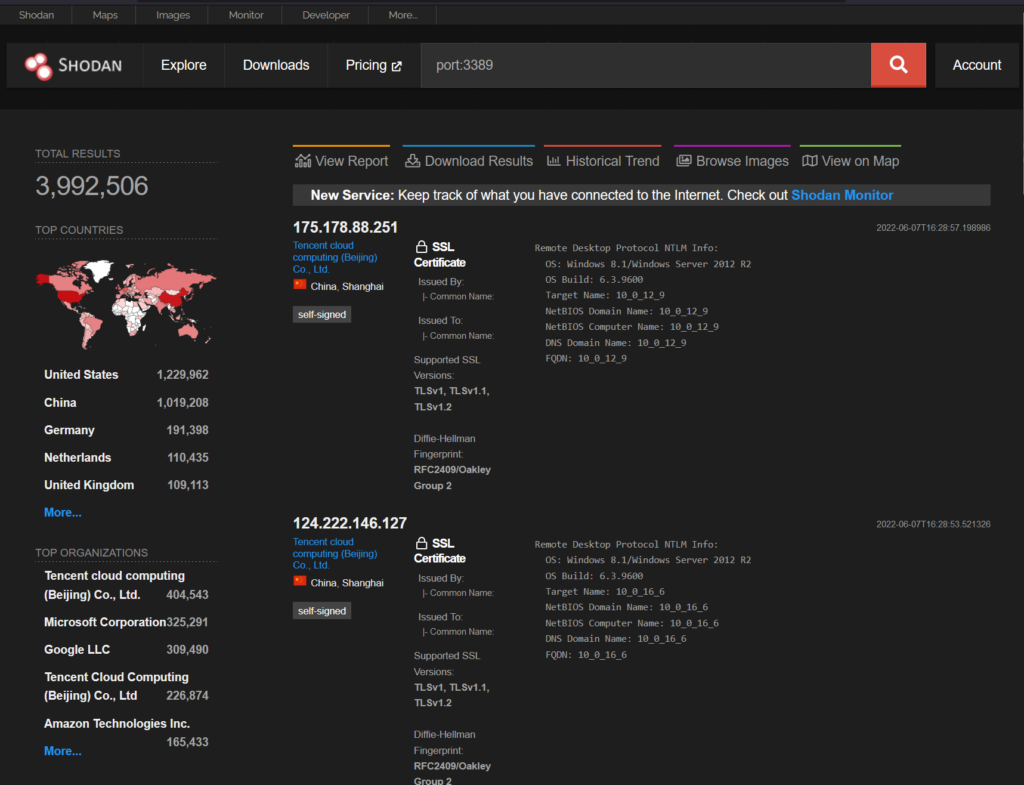Click the China count 1,019,208
Image resolution: width=1024 pixels, height=785 pixels.
click(x=183, y=403)
